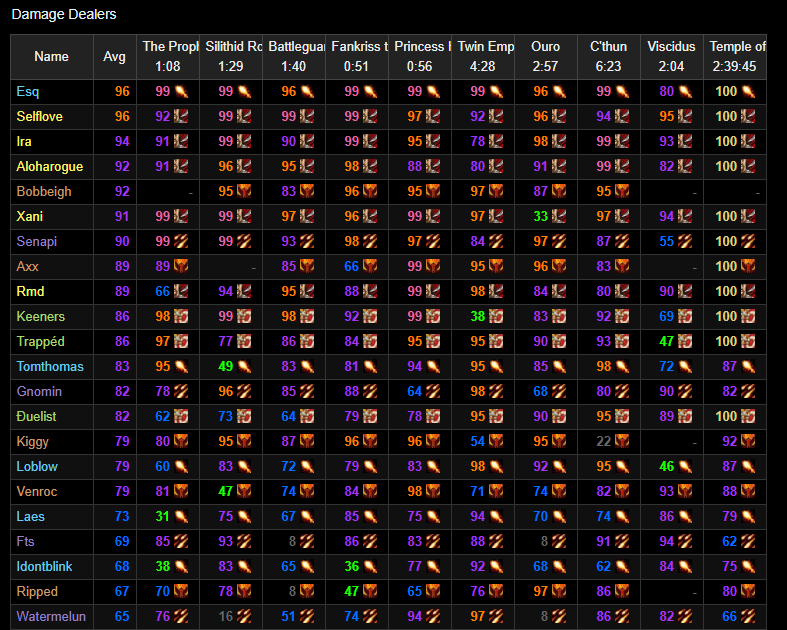Click Tomthomas' green 49 Silithid score
This screenshot has width=787, height=630.
coord(226,366)
